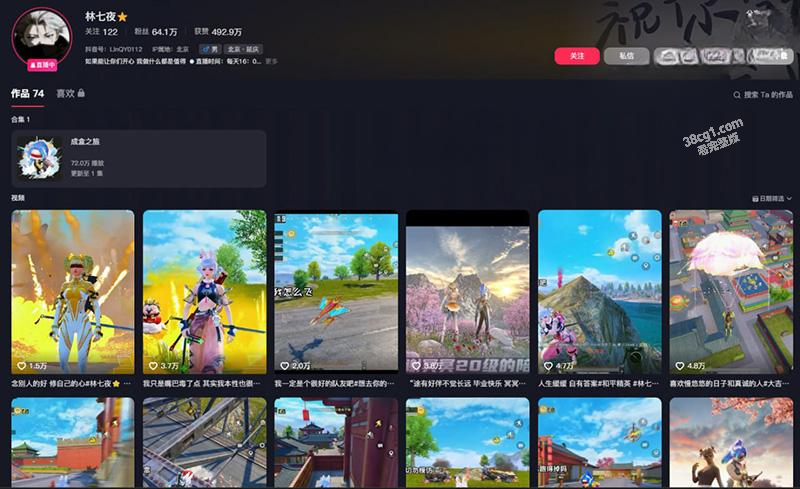Click the search magnifier icon
800x489 pixels.
[737, 95]
